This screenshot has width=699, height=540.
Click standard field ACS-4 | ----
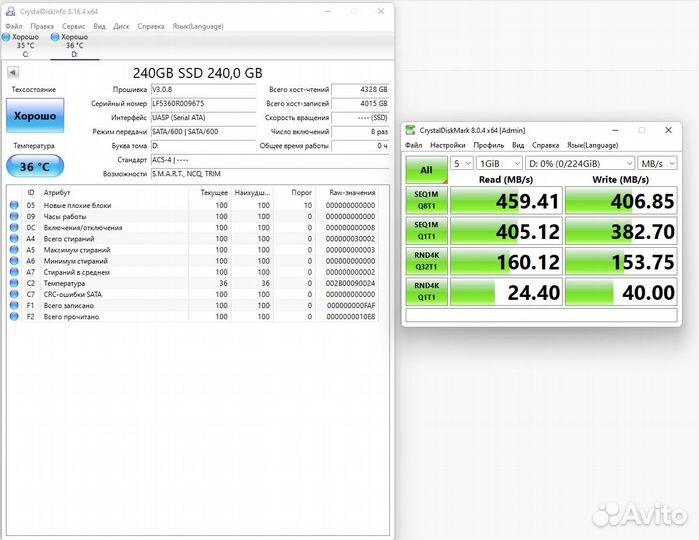(270, 160)
